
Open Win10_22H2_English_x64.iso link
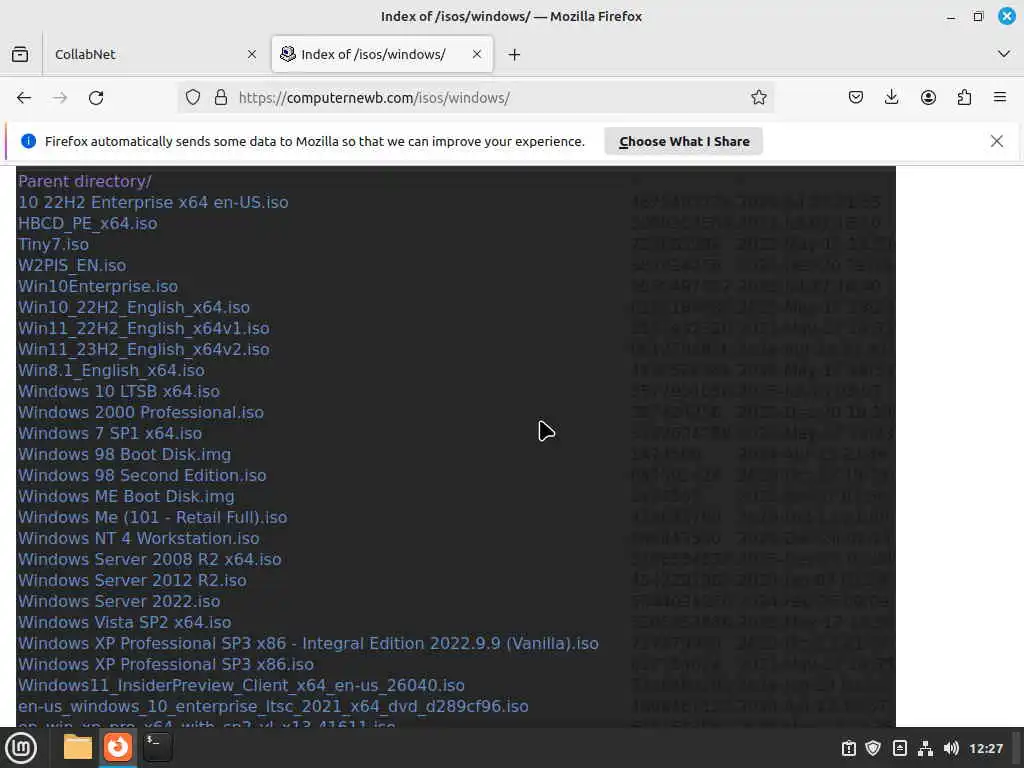[x=134, y=307]
